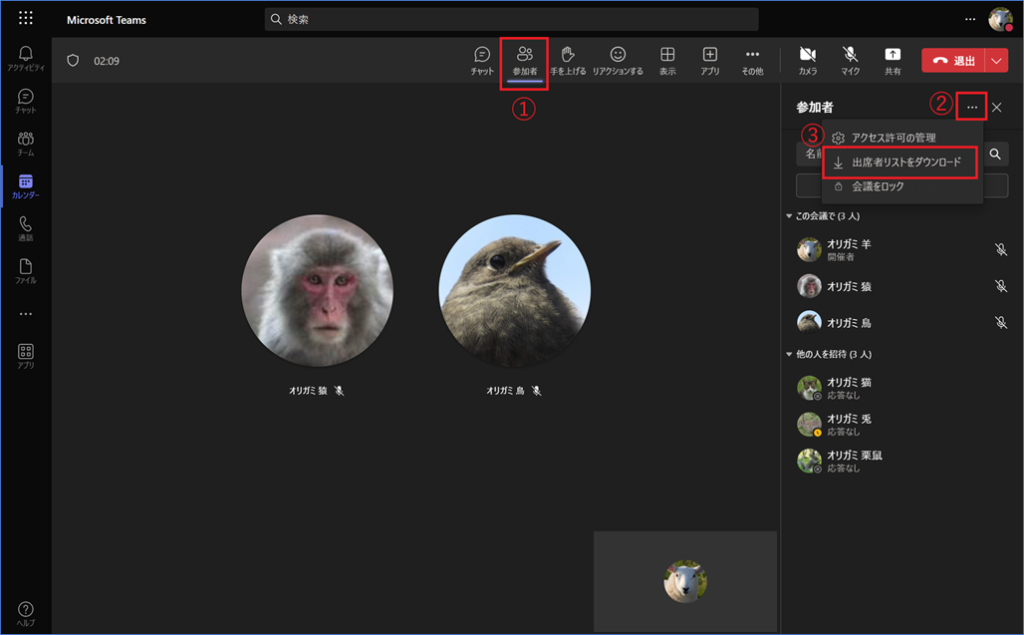Expand the dropdown arrow next to 退出
1024x635 pixels.
point(996,61)
